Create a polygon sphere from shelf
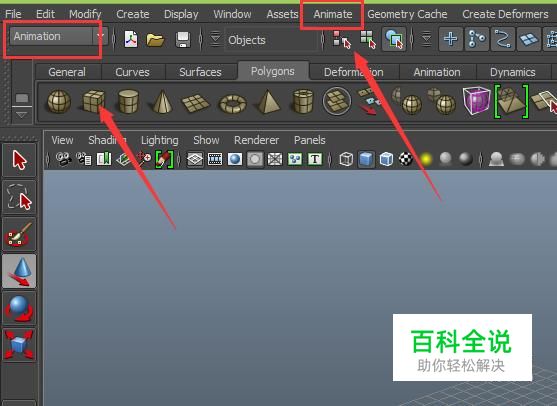Image resolution: width=557 pixels, height=406 pixels. coord(59,101)
